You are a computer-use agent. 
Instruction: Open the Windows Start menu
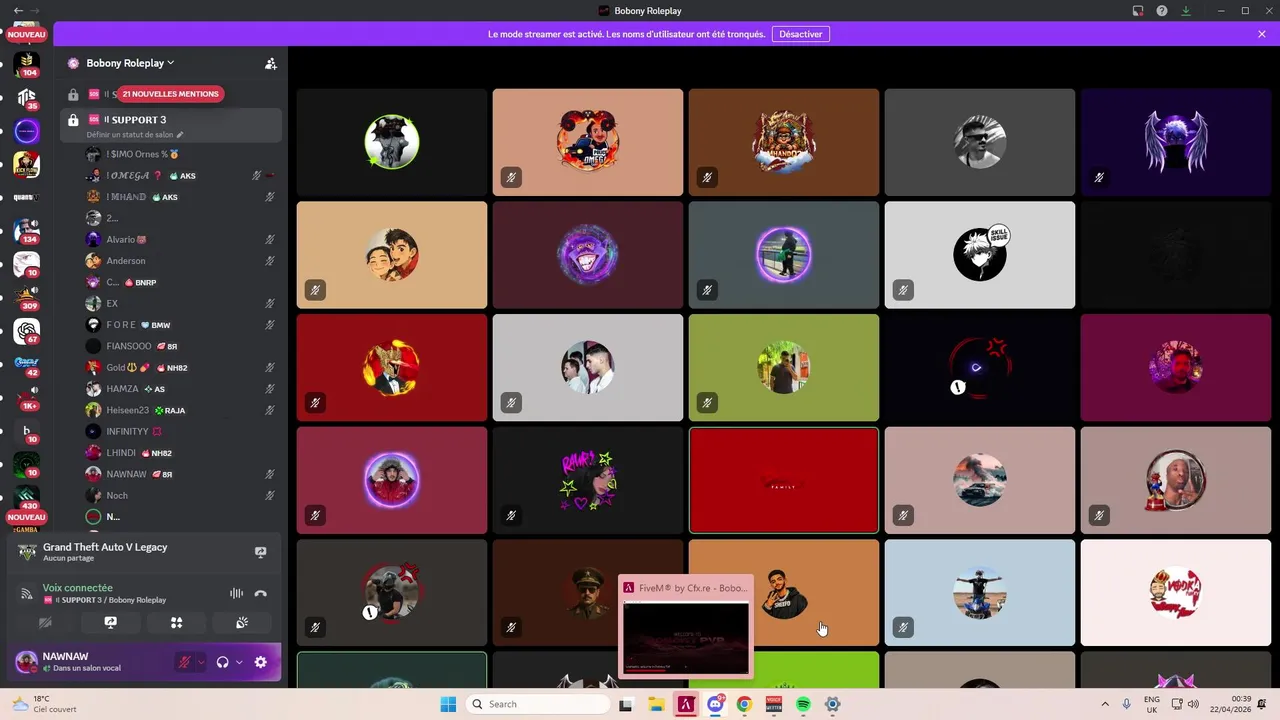pos(447,704)
